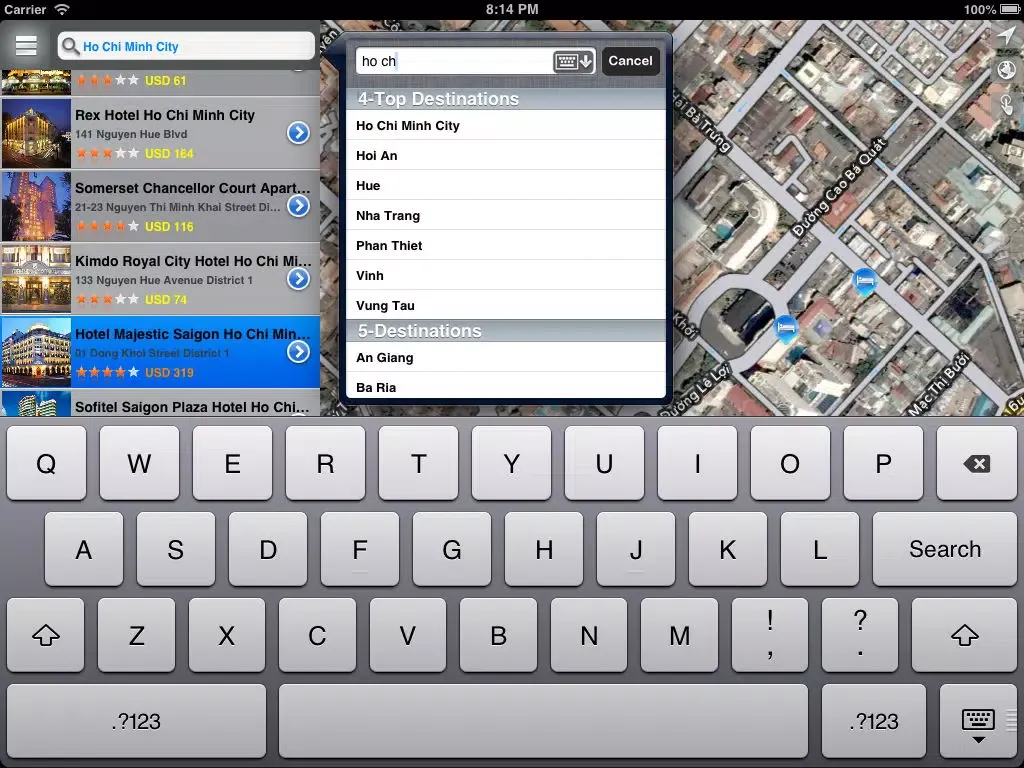This screenshot has height=768, width=1024.
Task: Tap the H key
Action: [544, 549]
